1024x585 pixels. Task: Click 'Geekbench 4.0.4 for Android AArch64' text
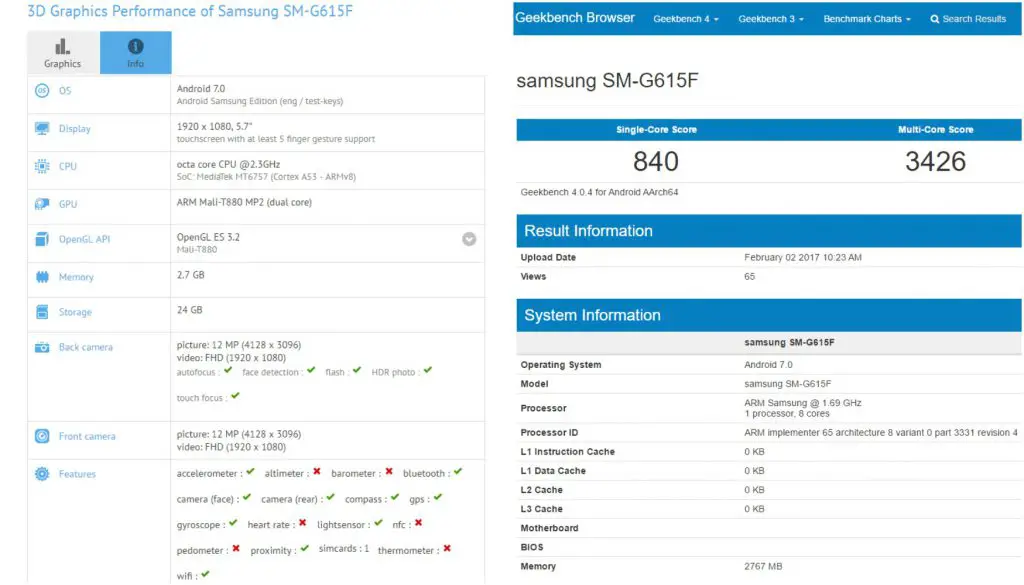[x=599, y=192]
